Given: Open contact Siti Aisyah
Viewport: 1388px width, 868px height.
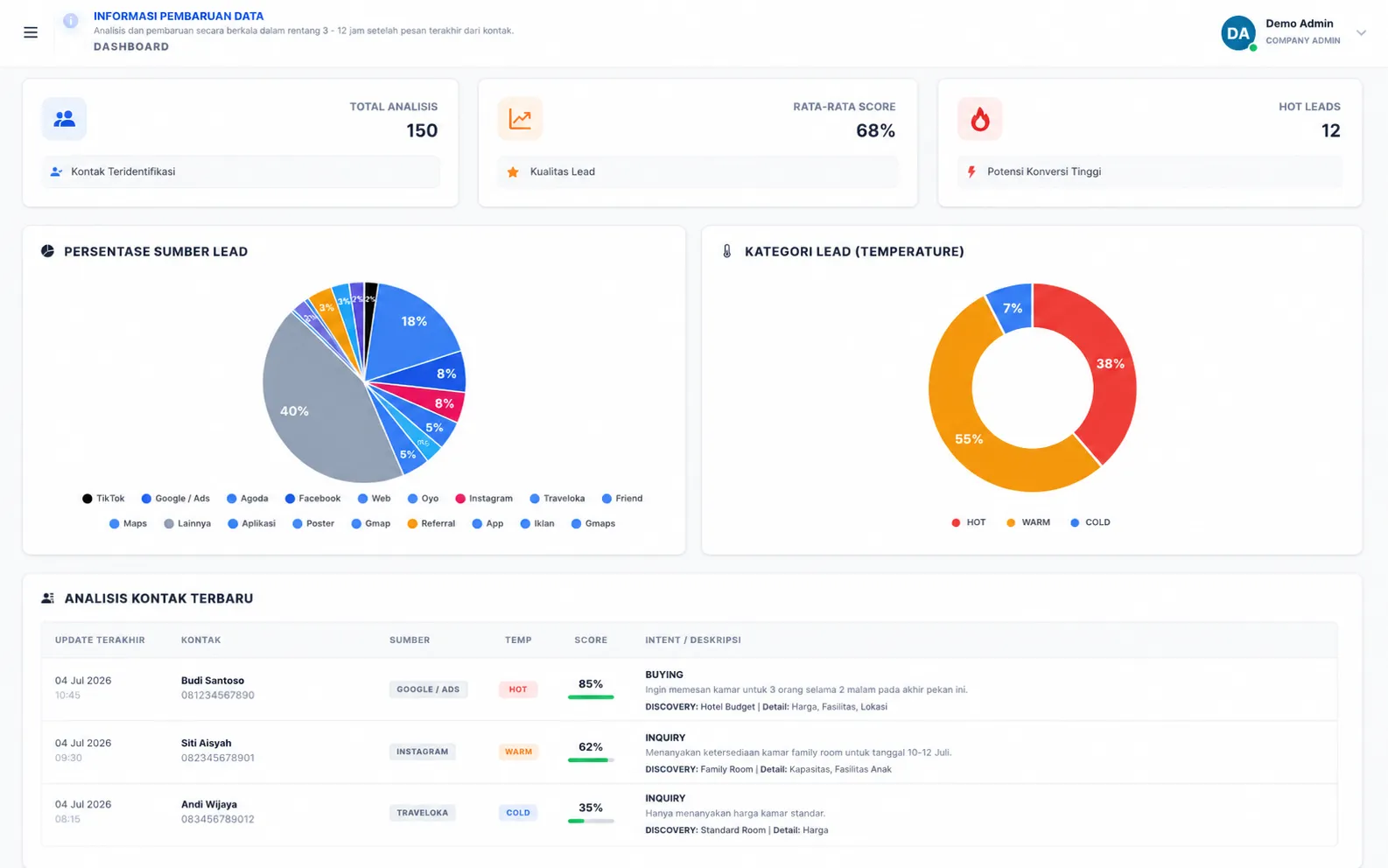Looking at the screenshot, I should (206, 743).
